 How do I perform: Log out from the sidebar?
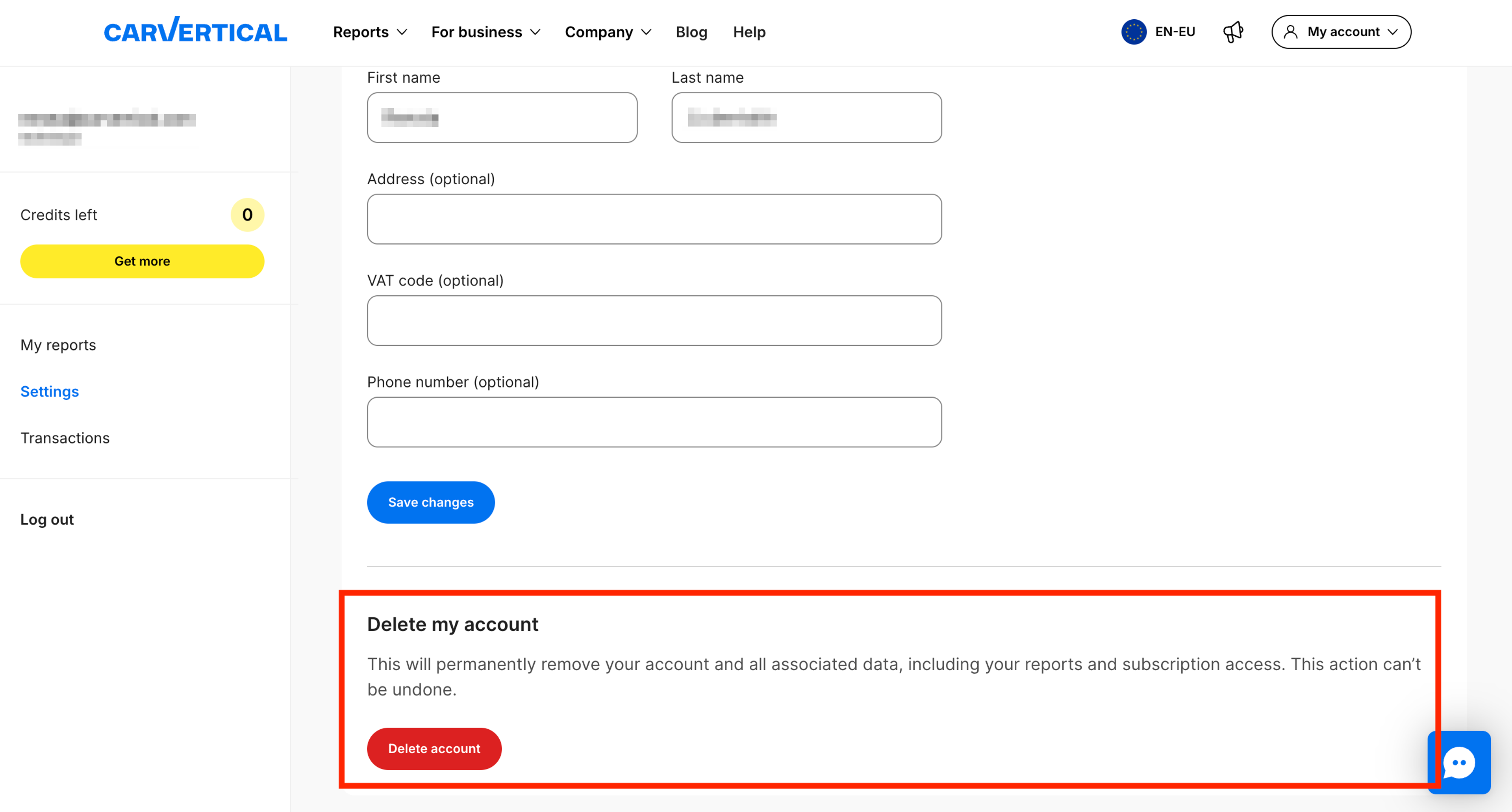coord(47,520)
